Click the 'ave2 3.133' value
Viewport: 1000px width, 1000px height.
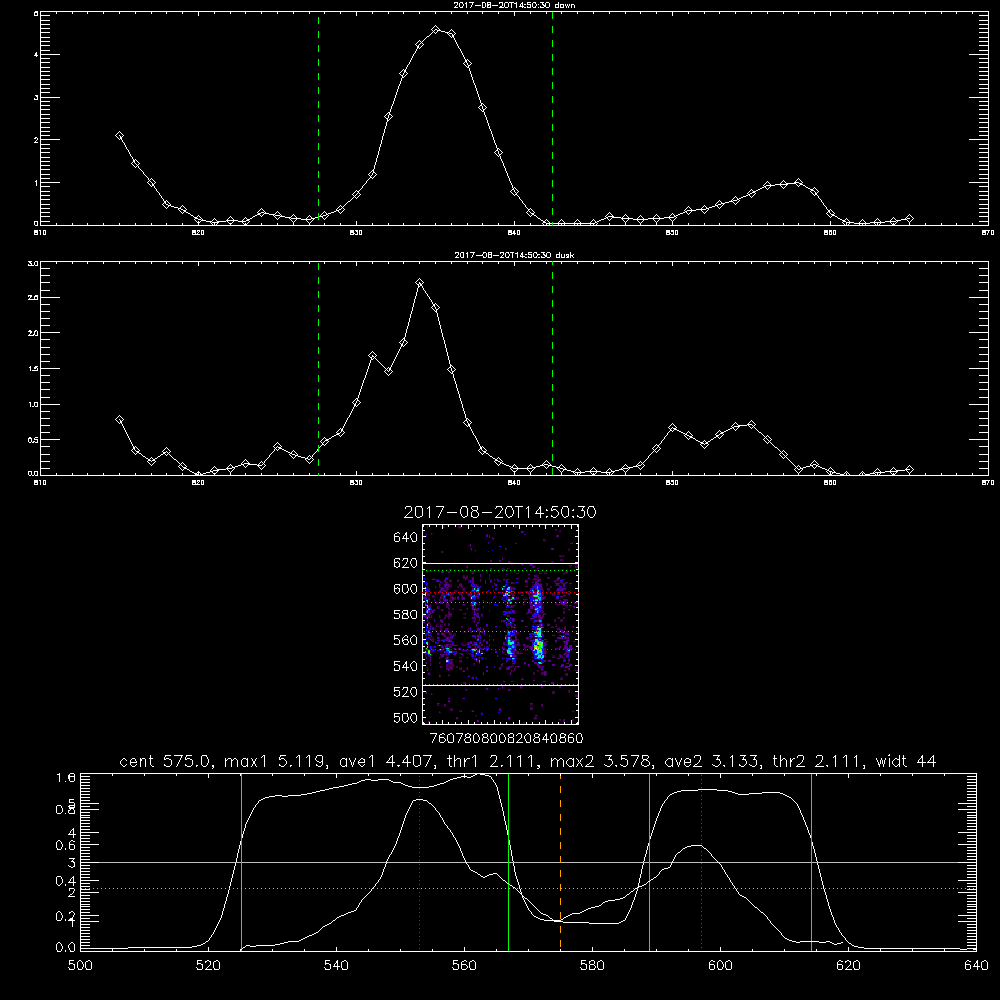[711, 761]
